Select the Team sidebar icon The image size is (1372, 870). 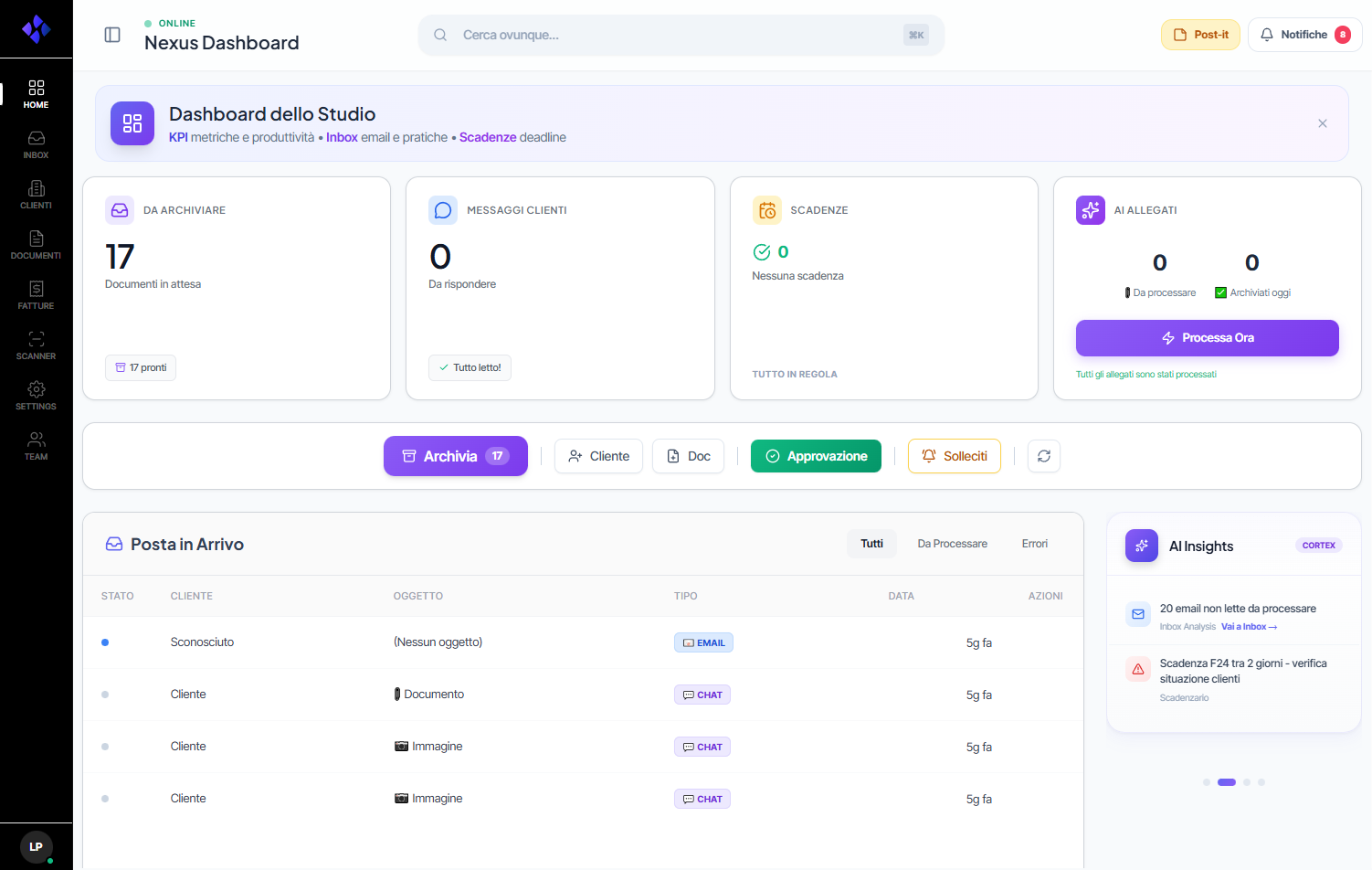tap(36, 446)
